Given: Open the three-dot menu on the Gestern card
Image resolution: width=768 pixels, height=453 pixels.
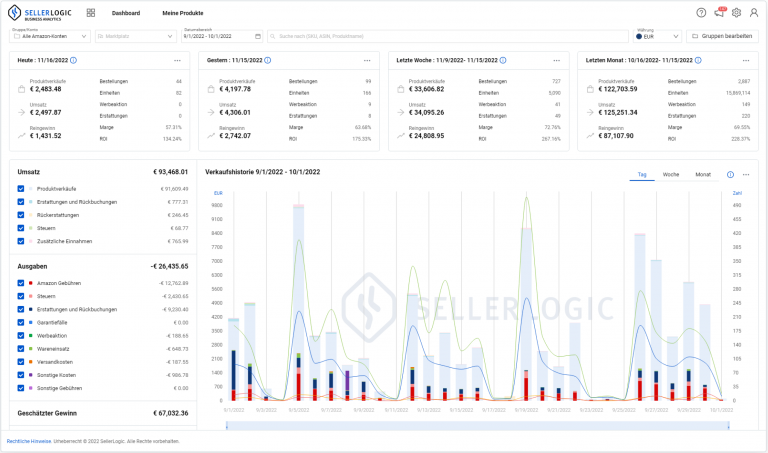Looking at the screenshot, I should pos(367,60).
